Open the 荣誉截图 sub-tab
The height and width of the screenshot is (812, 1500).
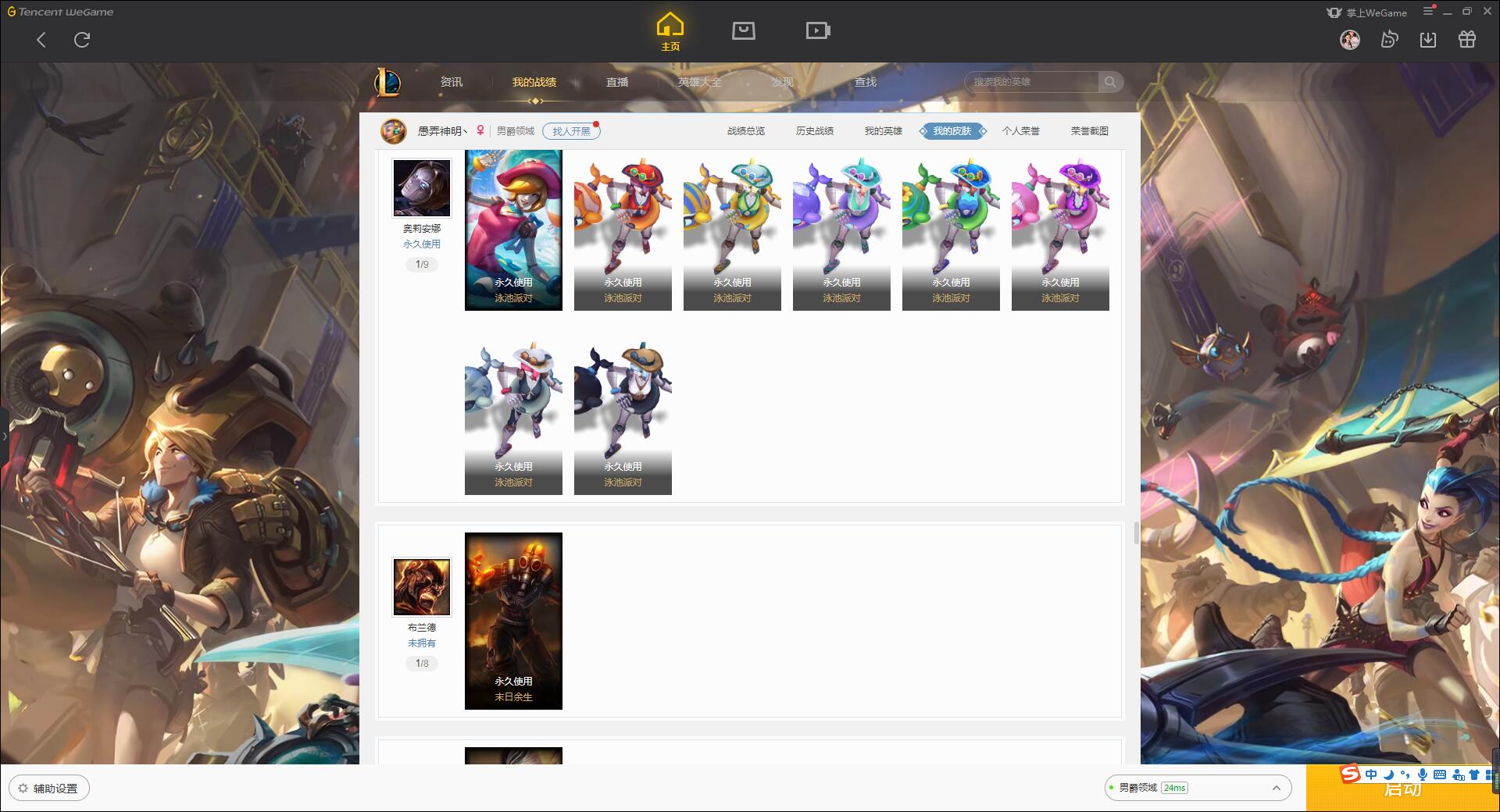(x=1090, y=131)
